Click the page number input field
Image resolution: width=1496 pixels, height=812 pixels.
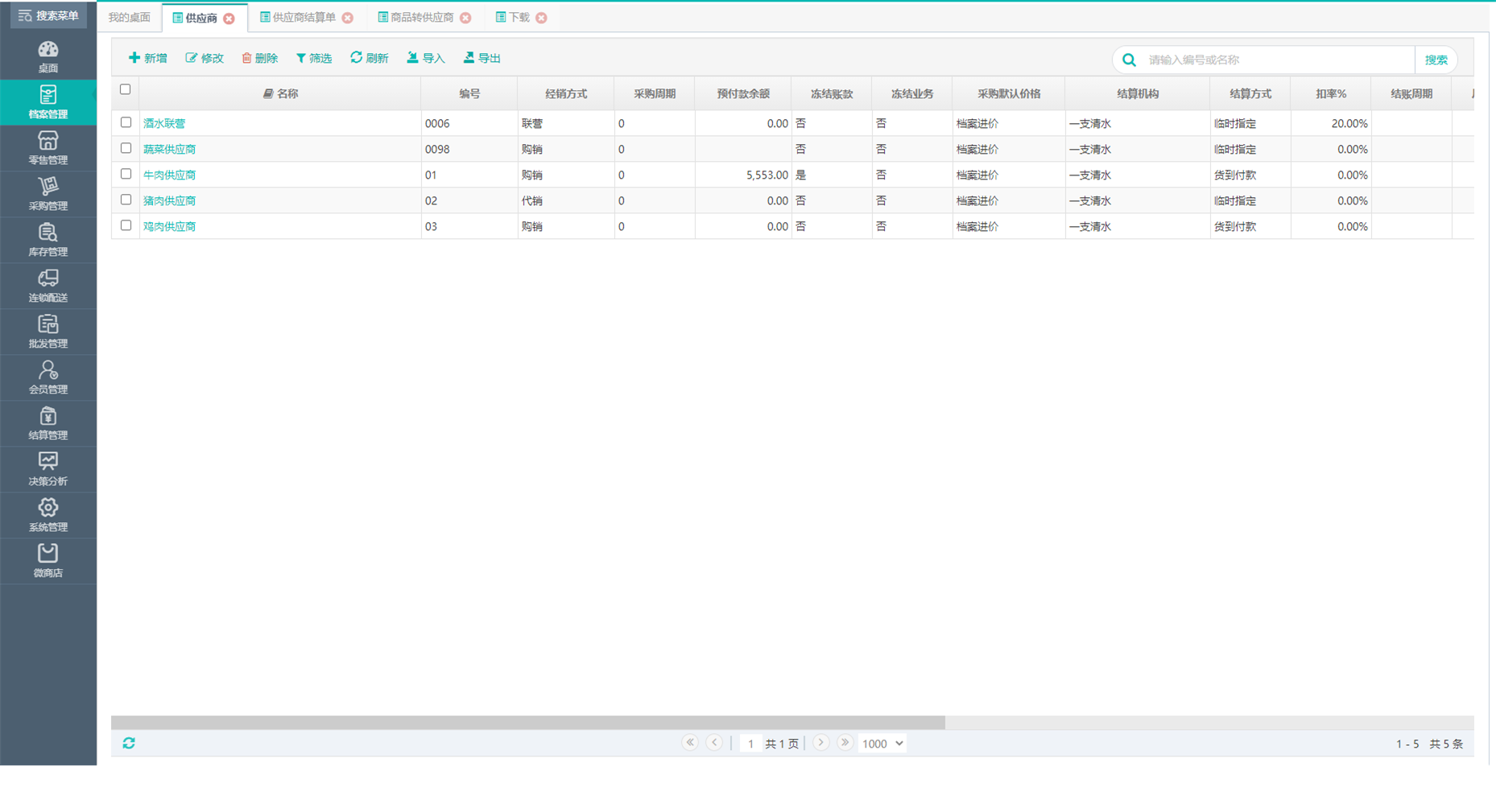(750, 744)
